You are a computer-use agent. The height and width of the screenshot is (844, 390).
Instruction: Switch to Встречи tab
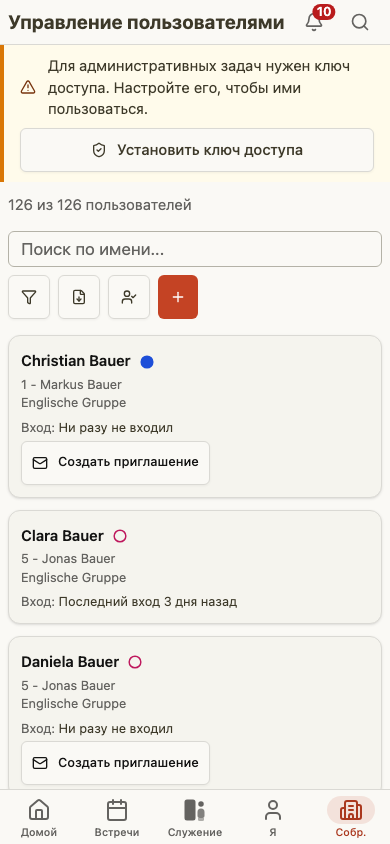point(117,818)
